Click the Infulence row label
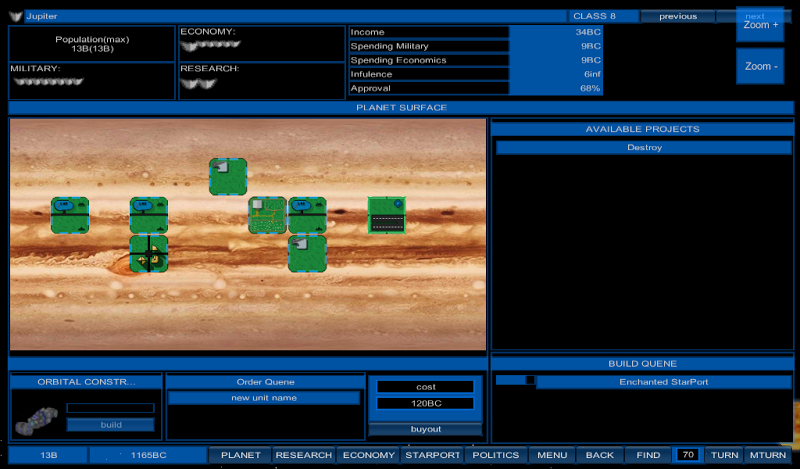The height and width of the screenshot is (469, 800). pyautogui.click(x=429, y=75)
